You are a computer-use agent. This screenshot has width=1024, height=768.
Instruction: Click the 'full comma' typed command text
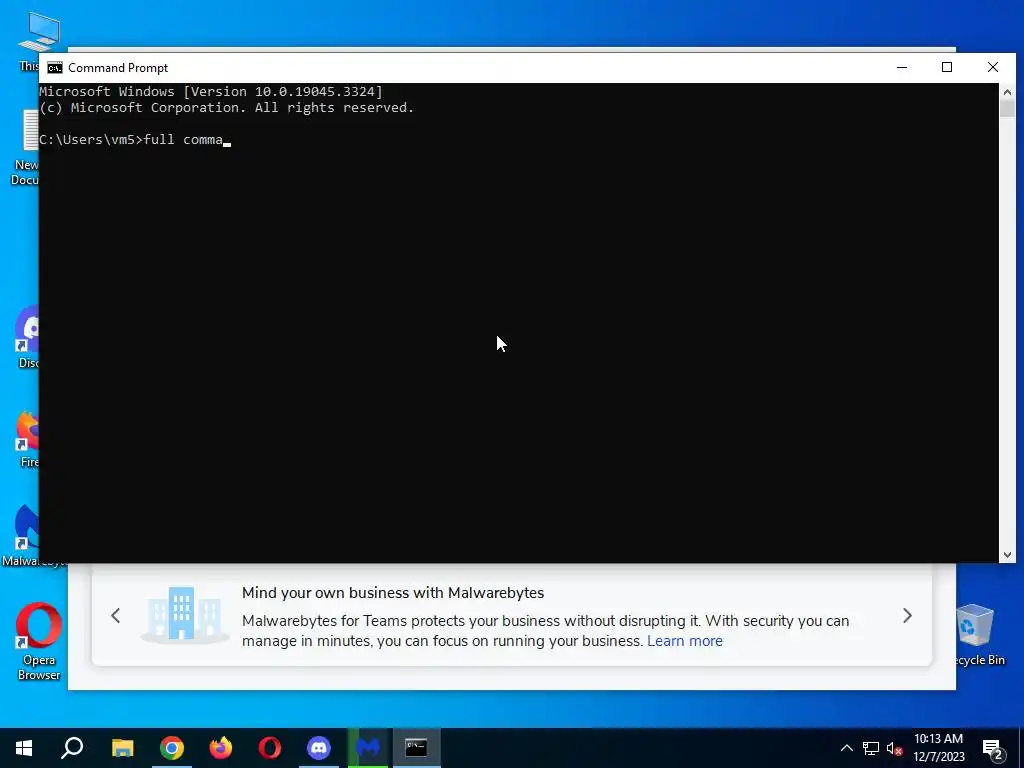(x=183, y=140)
